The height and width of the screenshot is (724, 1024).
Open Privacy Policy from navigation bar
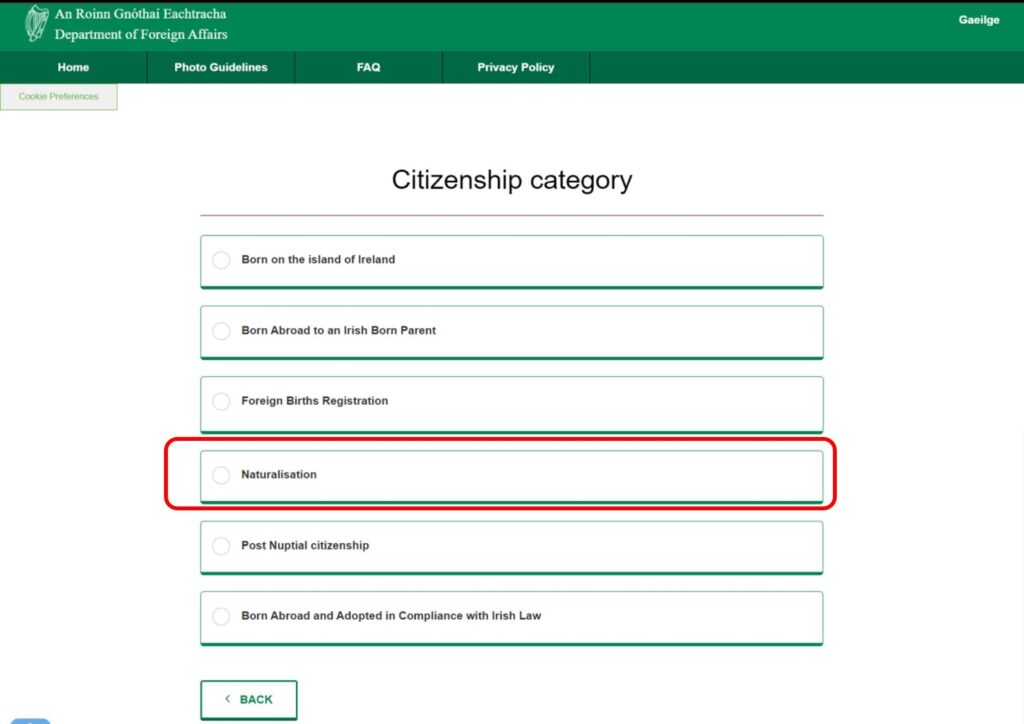click(x=515, y=67)
